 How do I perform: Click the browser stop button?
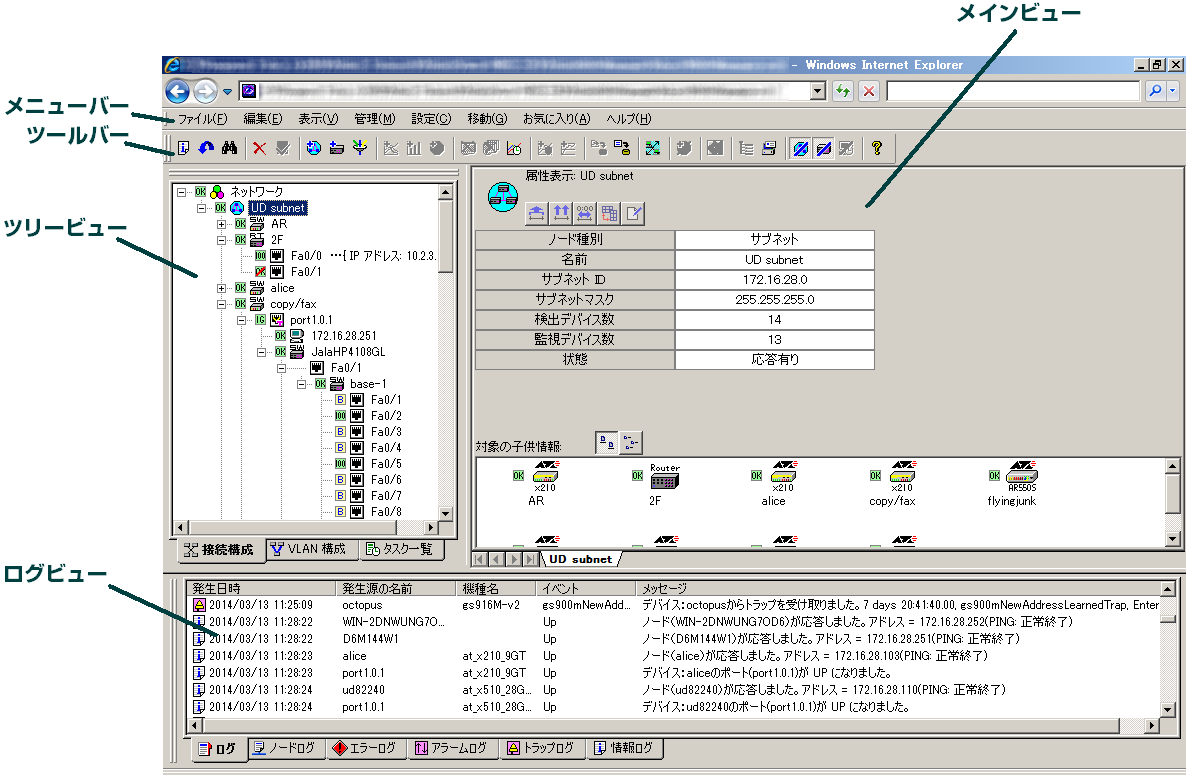(x=868, y=92)
